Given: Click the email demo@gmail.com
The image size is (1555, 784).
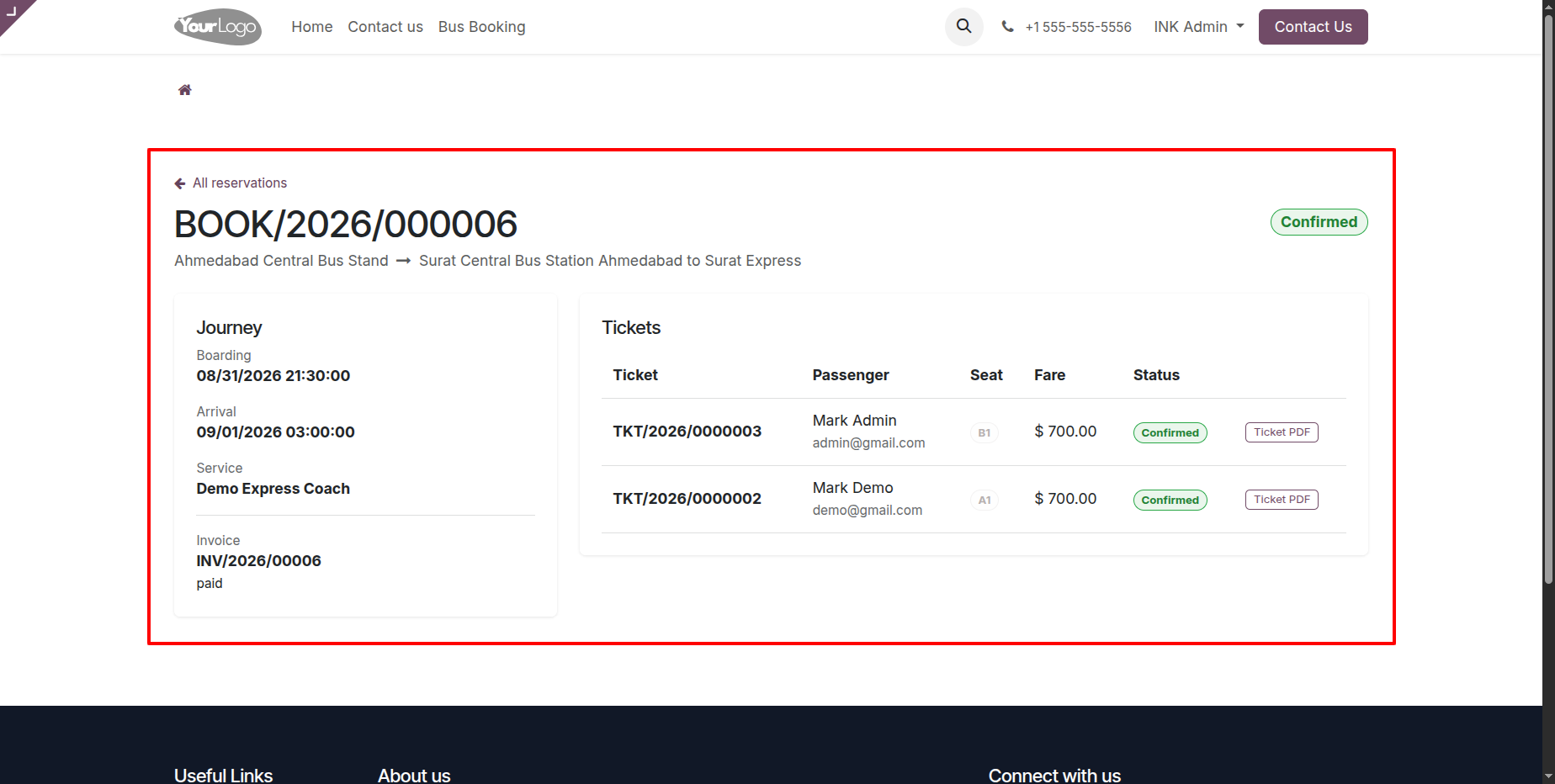Looking at the screenshot, I should (x=867, y=511).
